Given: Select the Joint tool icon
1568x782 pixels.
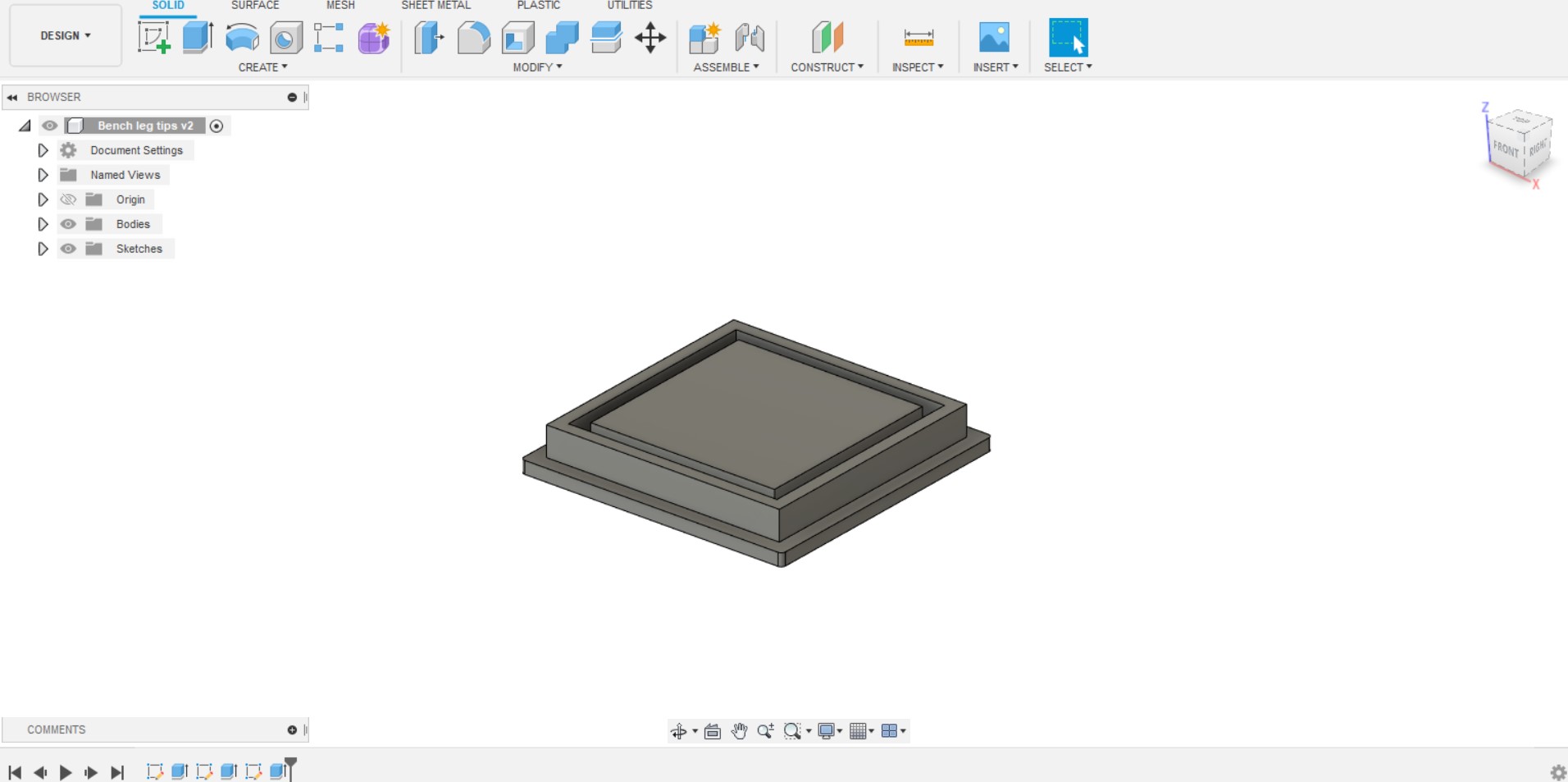Looking at the screenshot, I should [750, 38].
